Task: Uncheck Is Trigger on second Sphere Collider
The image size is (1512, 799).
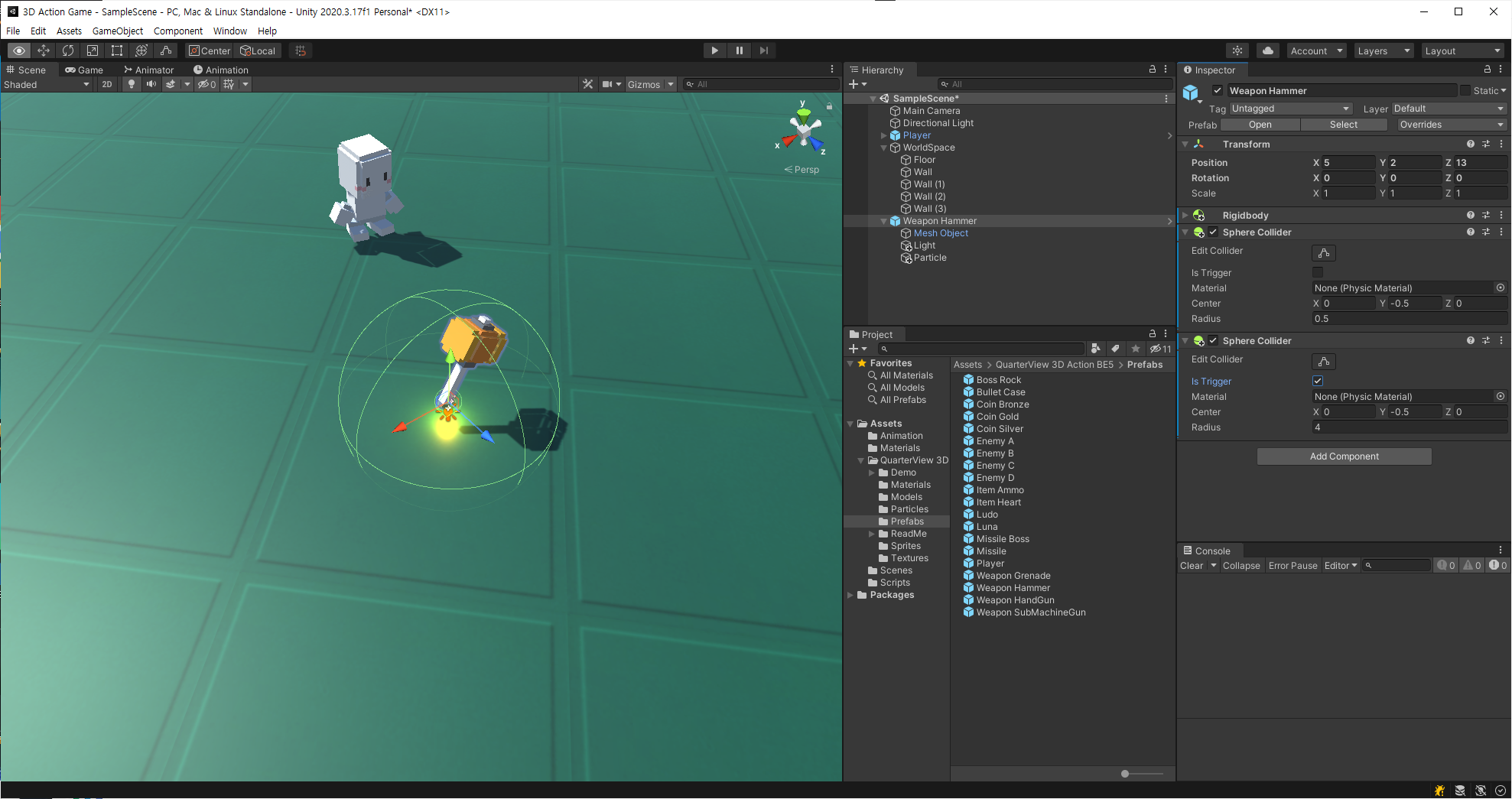Action: [1318, 381]
